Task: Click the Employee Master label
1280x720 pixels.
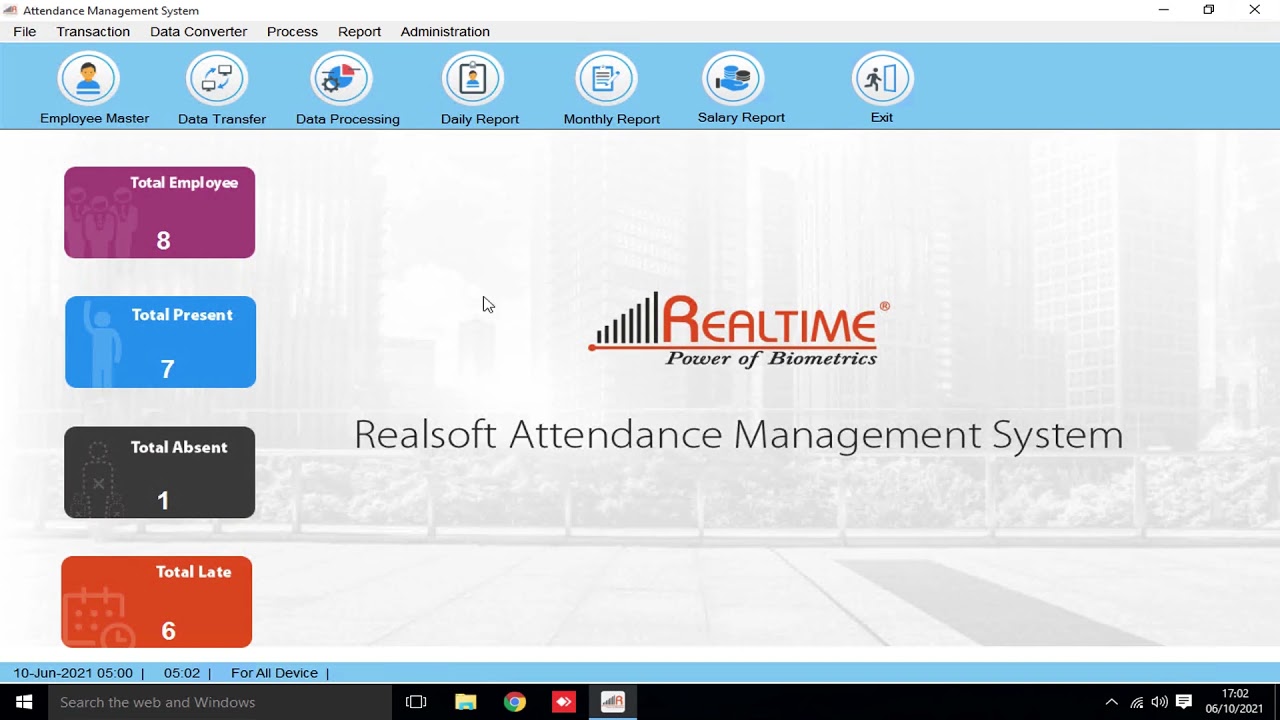Action: 94,118
